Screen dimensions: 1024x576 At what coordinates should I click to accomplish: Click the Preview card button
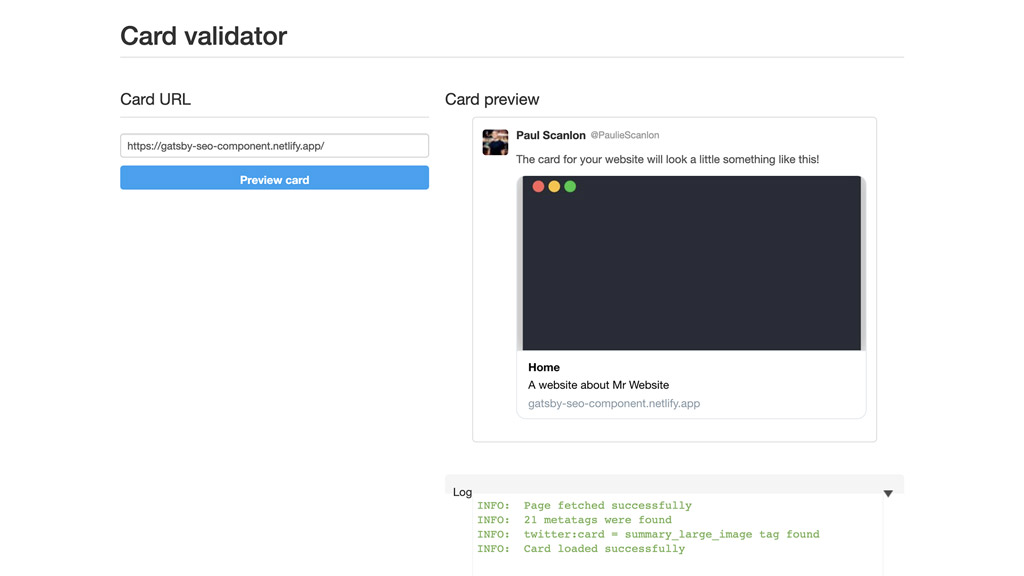(x=274, y=178)
